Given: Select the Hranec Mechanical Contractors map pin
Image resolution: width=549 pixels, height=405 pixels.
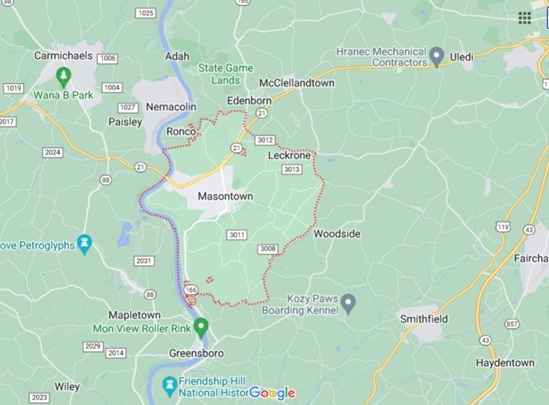Looking at the screenshot, I should [x=437, y=57].
